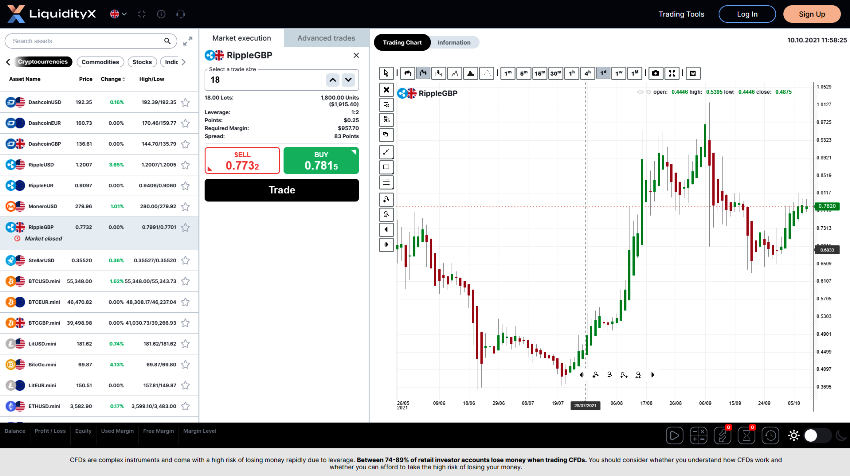
Task: Click the search magnifier icon
Action: click(x=167, y=41)
